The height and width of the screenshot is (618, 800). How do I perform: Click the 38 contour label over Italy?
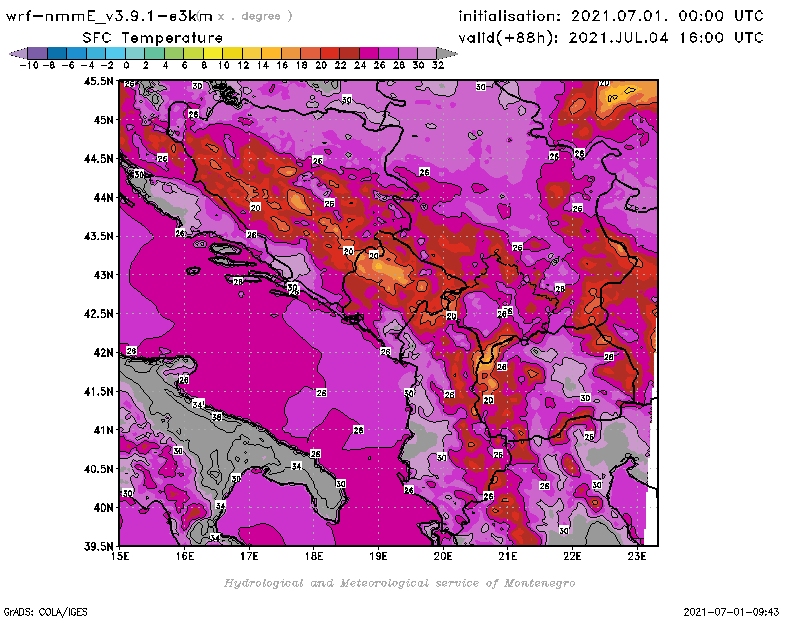pos(217,416)
